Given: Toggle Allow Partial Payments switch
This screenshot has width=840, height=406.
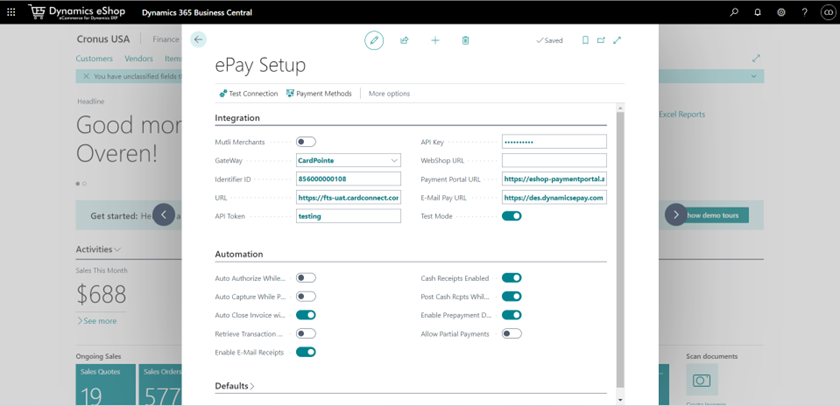Looking at the screenshot, I should coord(512,334).
